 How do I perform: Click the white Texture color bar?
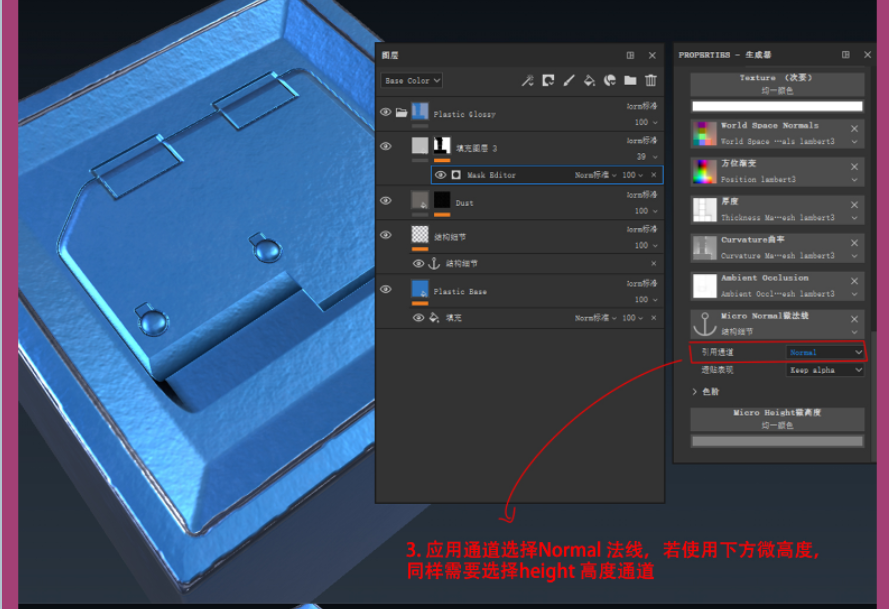777,106
